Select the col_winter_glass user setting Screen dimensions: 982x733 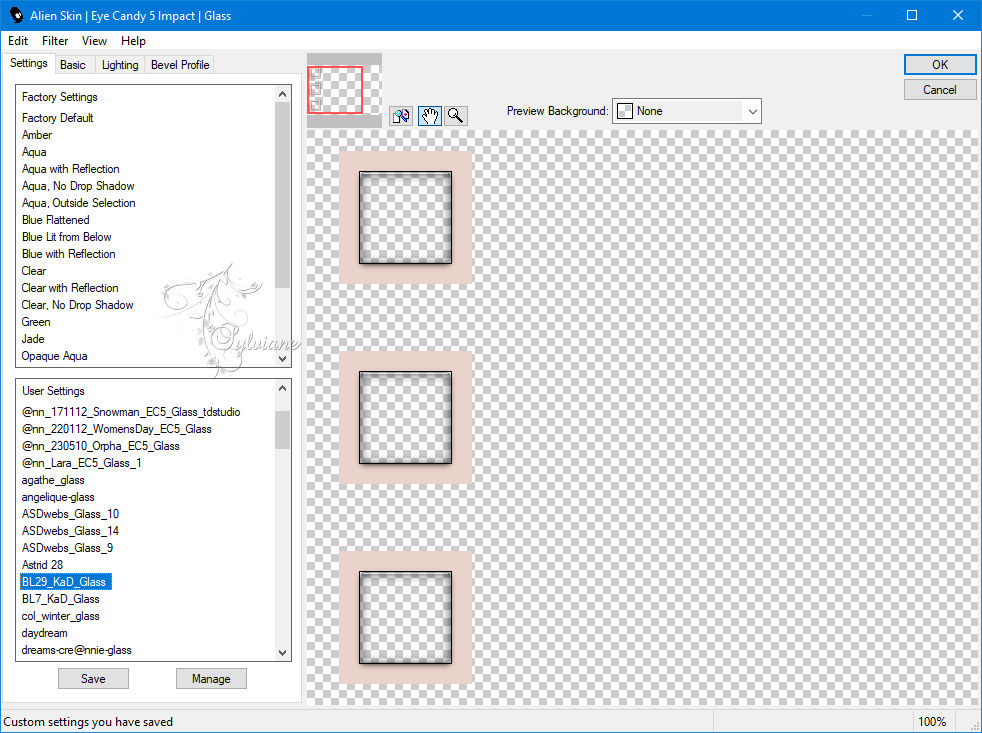pos(61,616)
